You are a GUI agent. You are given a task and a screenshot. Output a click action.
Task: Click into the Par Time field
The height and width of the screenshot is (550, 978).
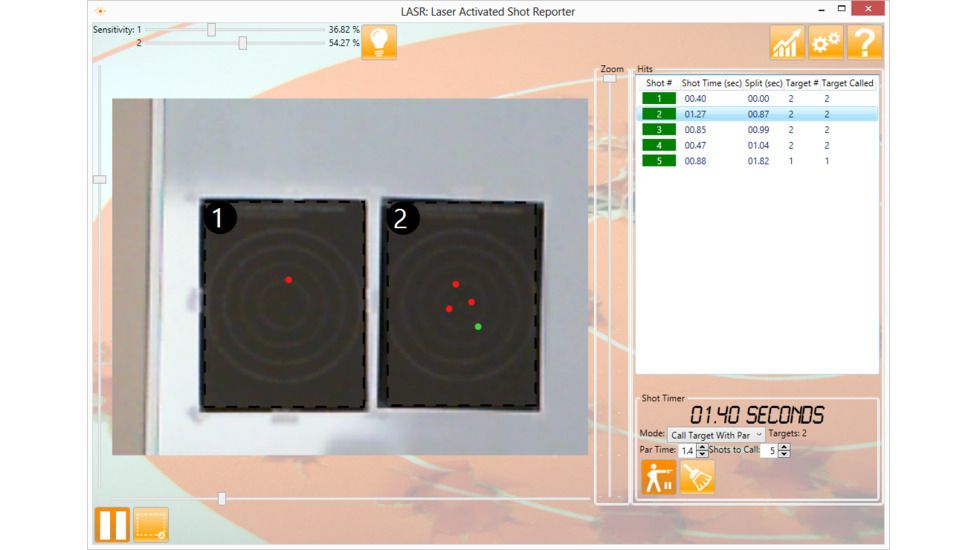(687, 451)
